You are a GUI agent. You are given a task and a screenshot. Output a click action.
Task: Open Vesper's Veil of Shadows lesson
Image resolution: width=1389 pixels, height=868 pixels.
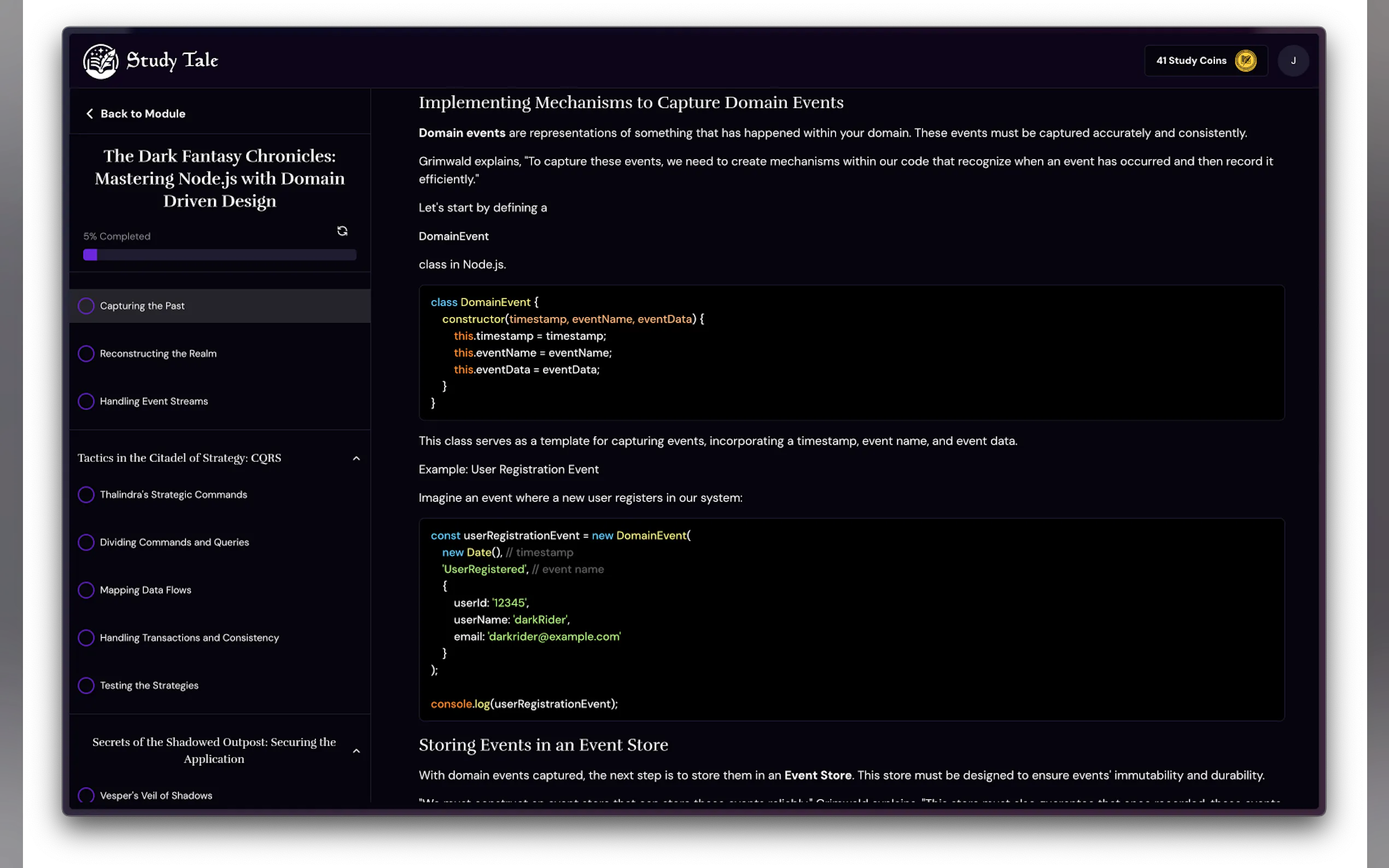pos(156,796)
